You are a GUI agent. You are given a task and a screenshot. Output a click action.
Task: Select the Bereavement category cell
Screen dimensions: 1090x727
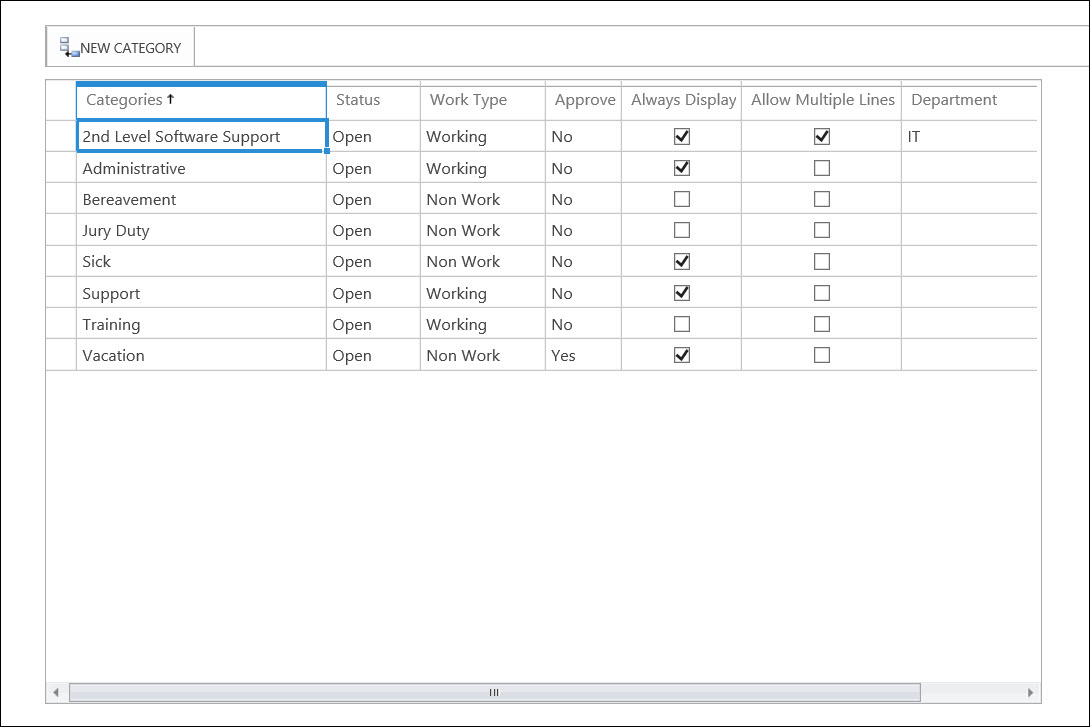coord(201,199)
